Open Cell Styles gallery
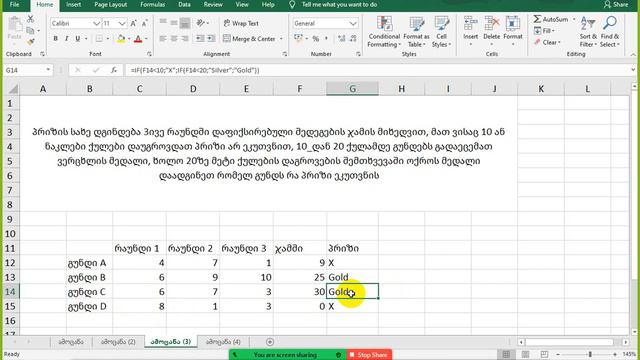Screen dimensions: 640x360 click(441, 32)
